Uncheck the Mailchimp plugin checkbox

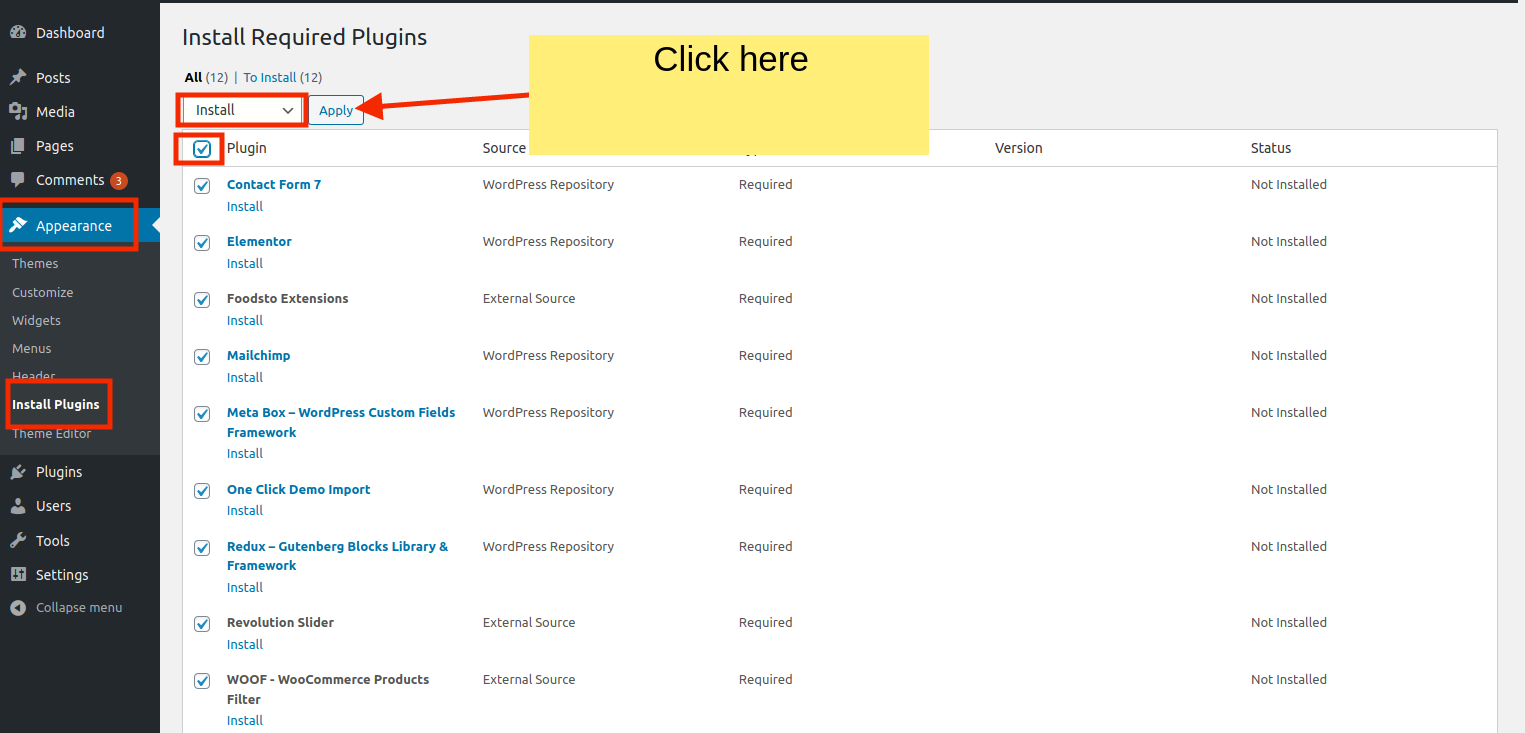(x=202, y=357)
